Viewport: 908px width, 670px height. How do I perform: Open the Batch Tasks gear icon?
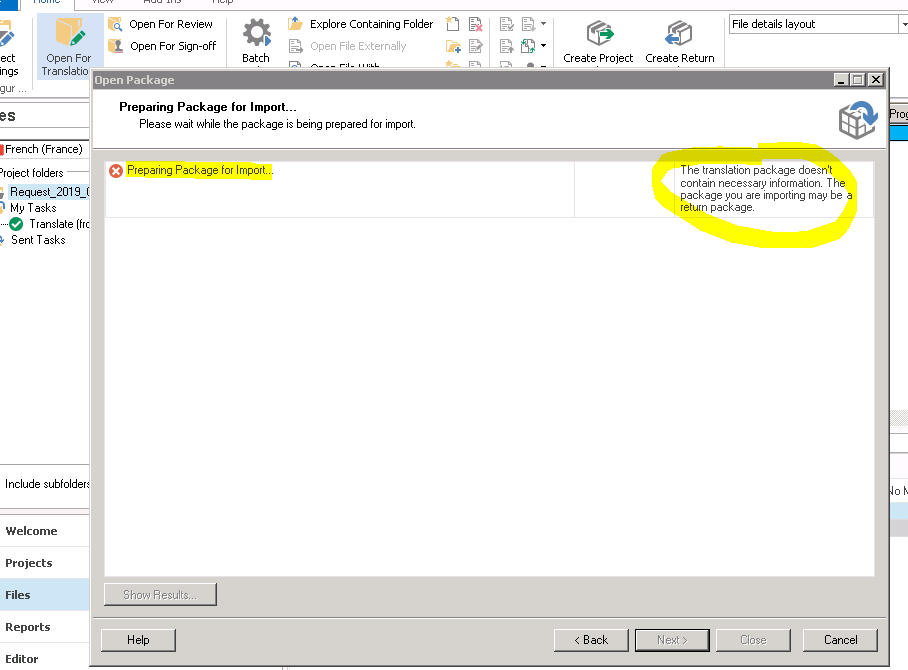(256, 34)
